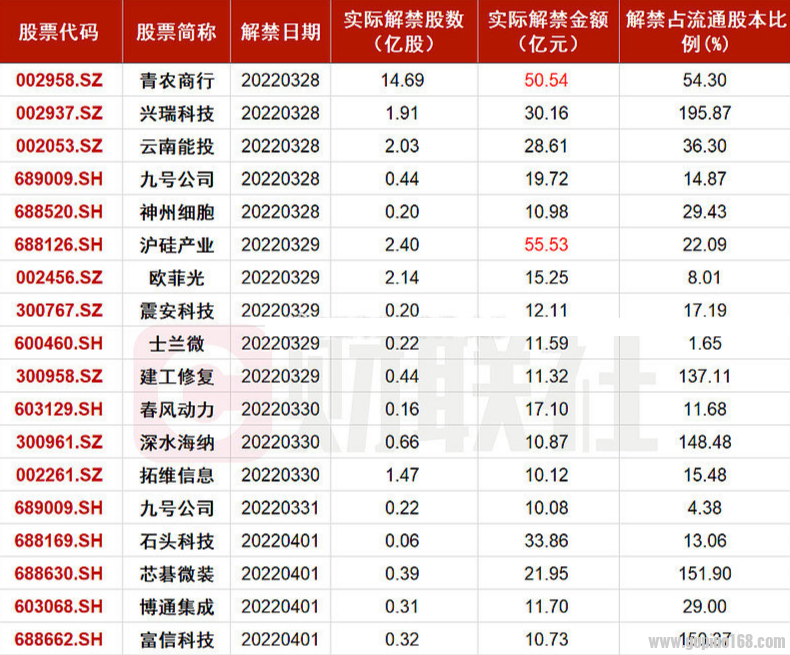Click stock name 石头科技
The image size is (790, 655).
177,541
